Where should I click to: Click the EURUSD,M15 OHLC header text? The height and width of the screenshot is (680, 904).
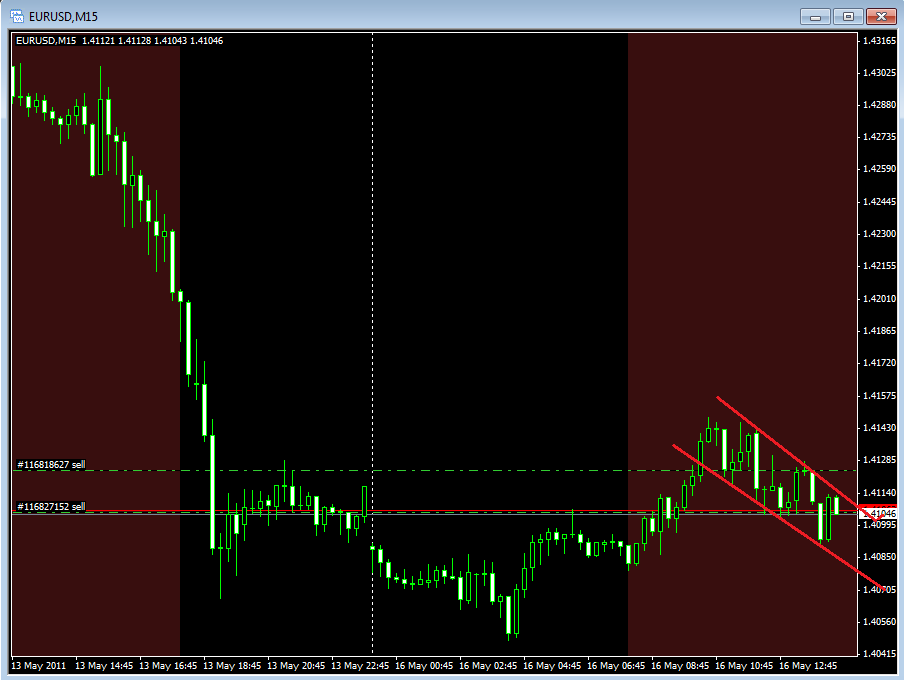tap(119, 40)
